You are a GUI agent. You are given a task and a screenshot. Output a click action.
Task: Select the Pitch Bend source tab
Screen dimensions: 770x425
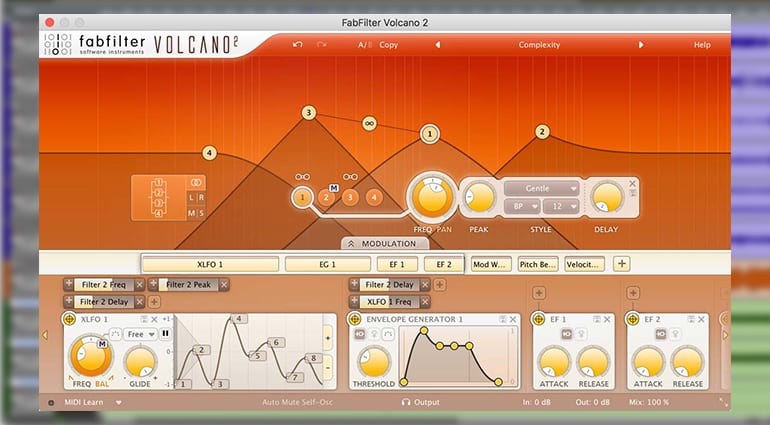(x=538, y=264)
